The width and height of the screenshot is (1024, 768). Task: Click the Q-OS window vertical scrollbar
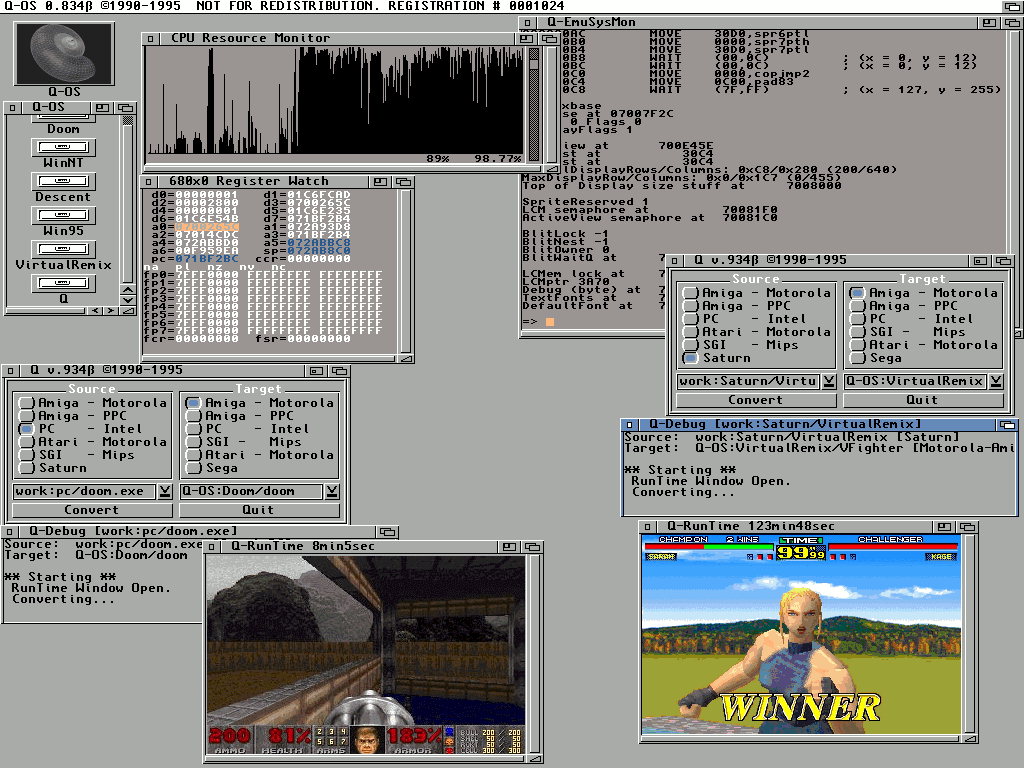click(127, 200)
